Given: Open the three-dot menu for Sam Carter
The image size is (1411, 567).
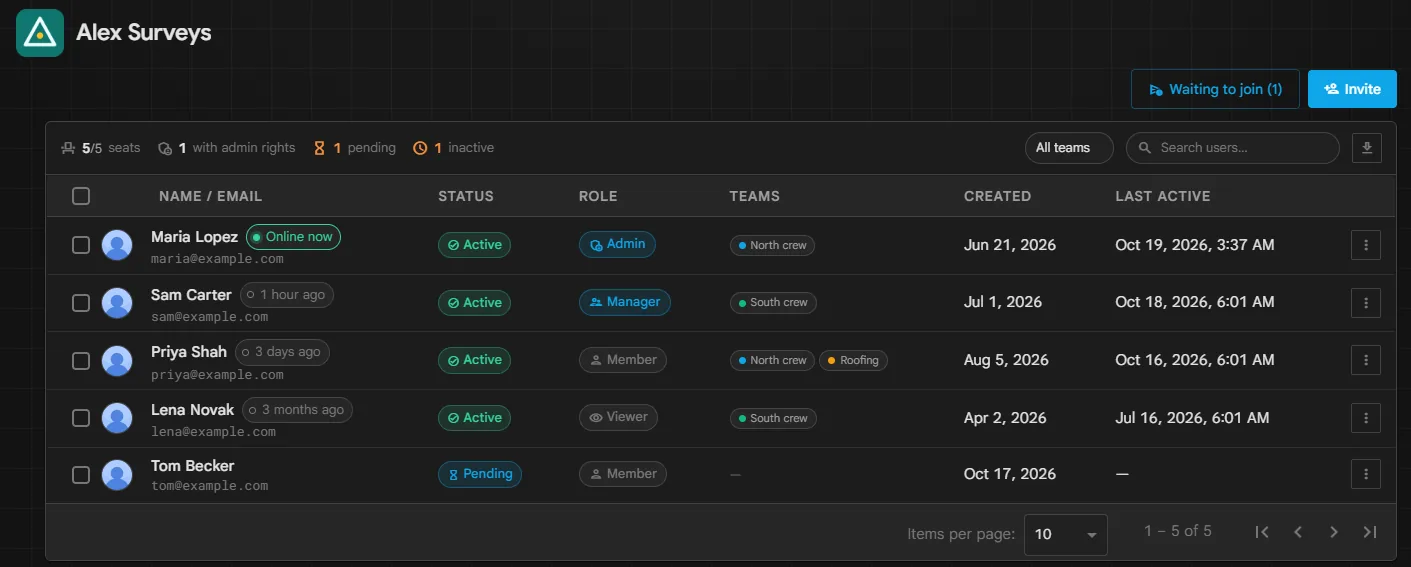Looking at the screenshot, I should pos(1366,302).
